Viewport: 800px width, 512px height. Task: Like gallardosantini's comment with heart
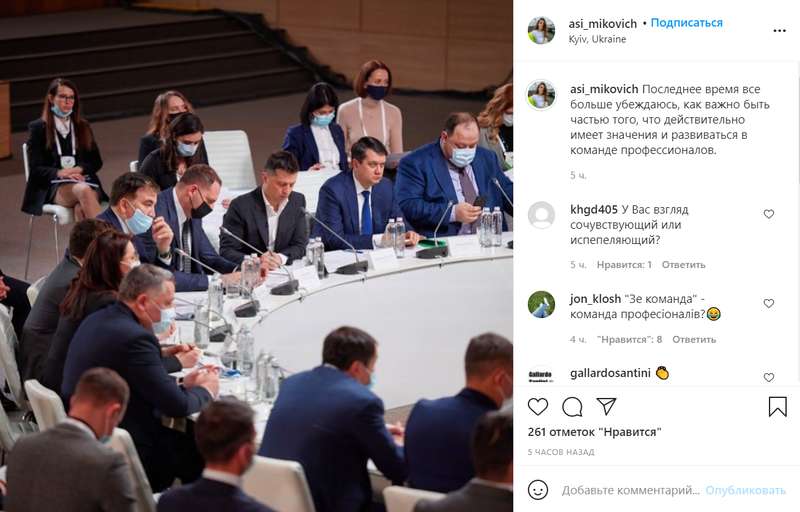tap(769, 377)
